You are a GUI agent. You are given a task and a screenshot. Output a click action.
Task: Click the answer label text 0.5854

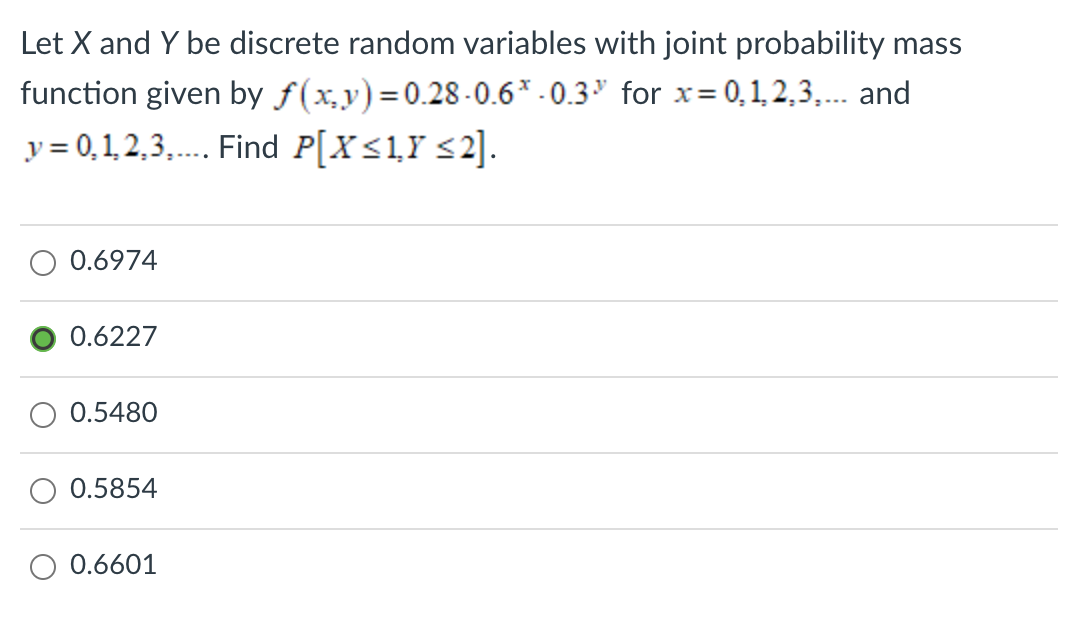(113, 489)
